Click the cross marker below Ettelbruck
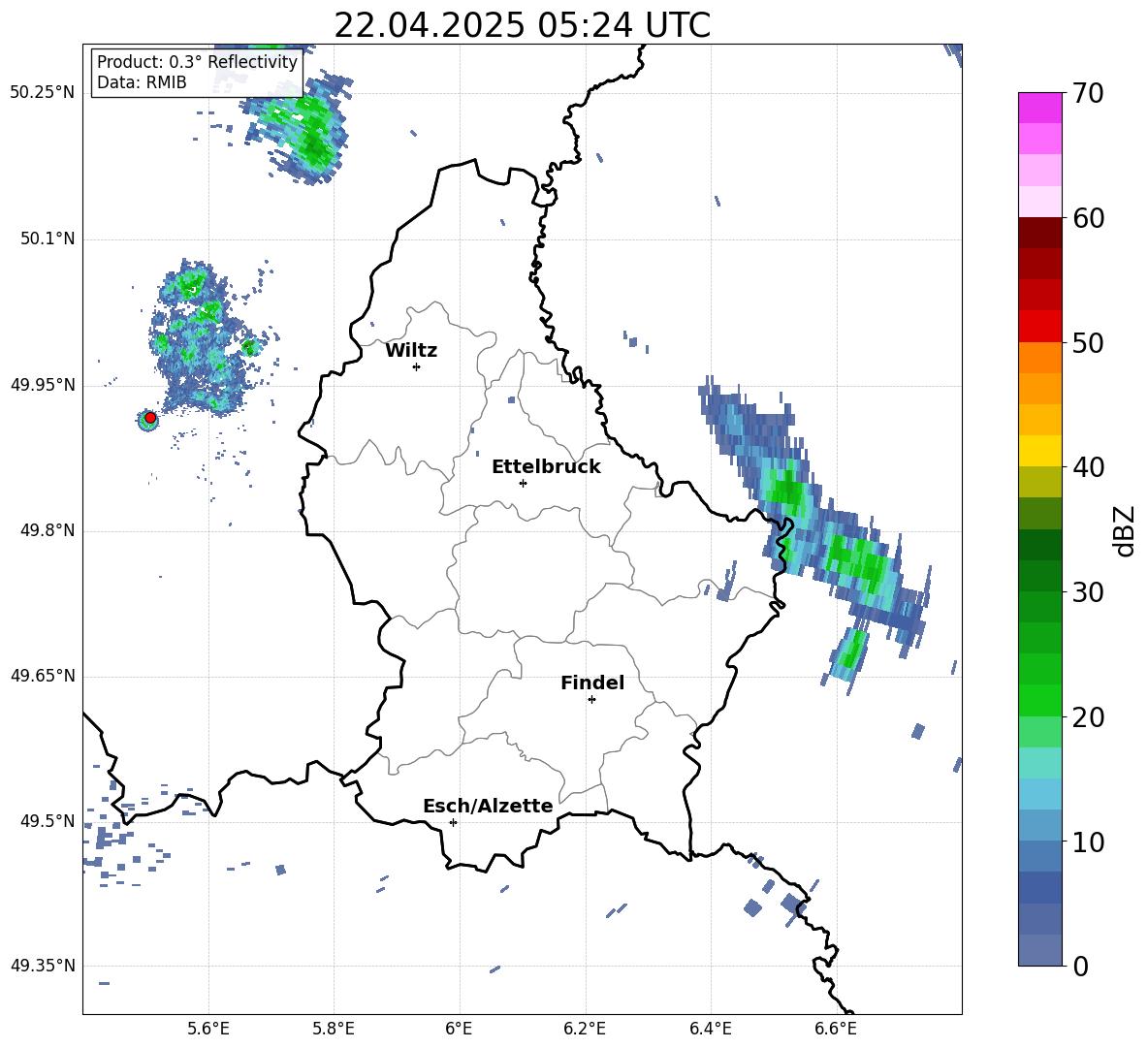1148x1048 pixels. click(x=523, y=483)
